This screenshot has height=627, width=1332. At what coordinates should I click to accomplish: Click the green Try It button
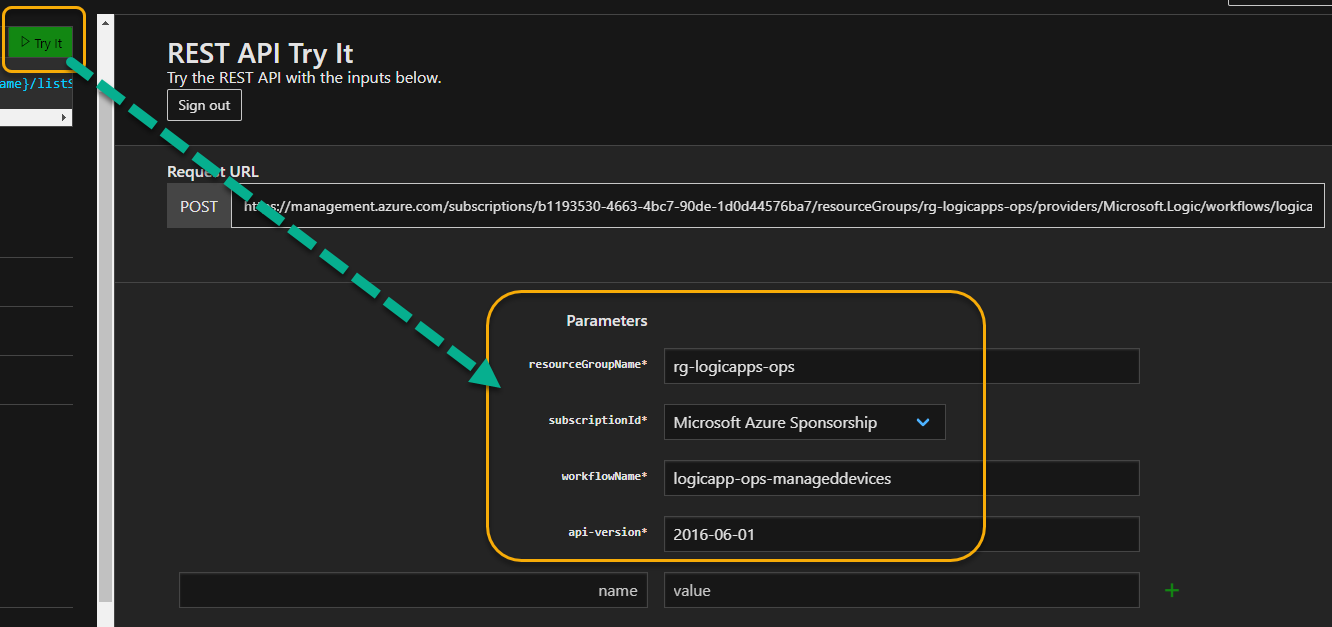click(x=41, y=43)
